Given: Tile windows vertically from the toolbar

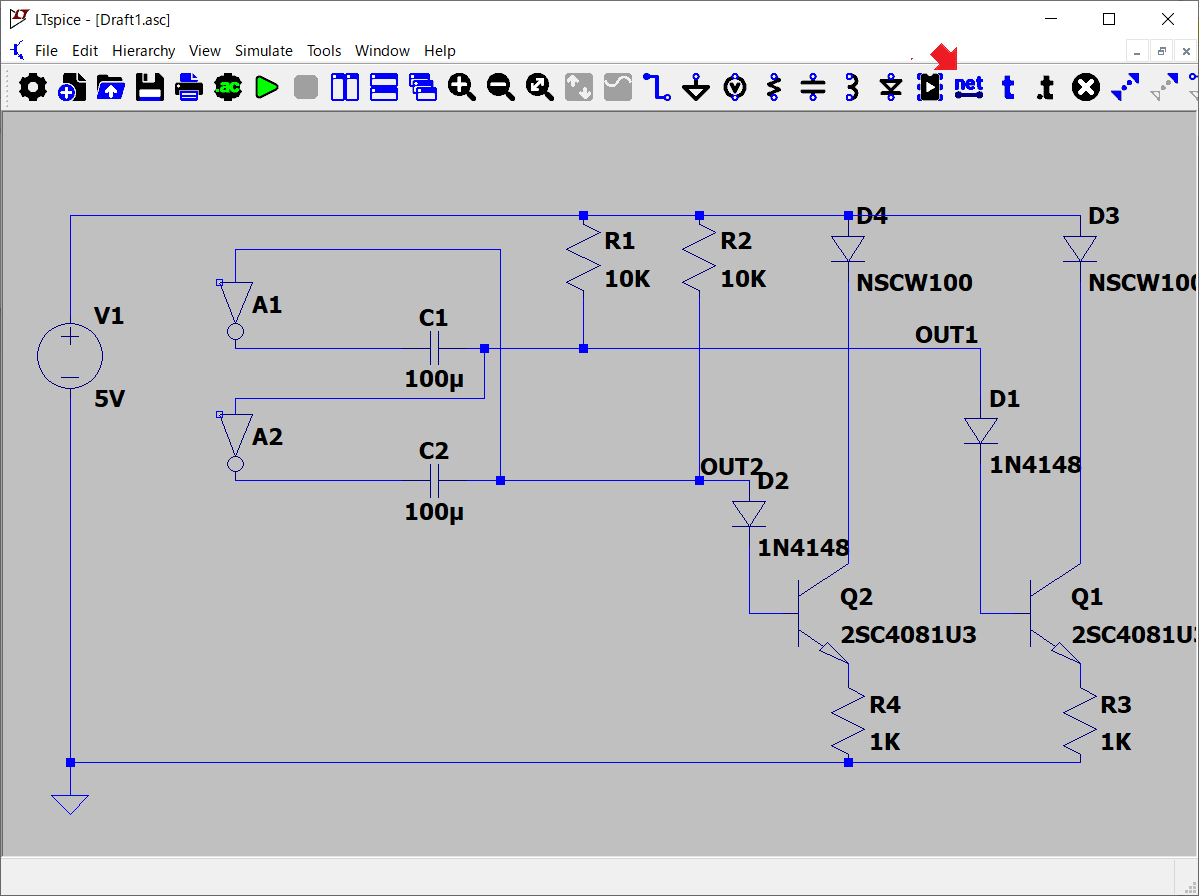Looking at the screenshot, I should tap(345, 88).
